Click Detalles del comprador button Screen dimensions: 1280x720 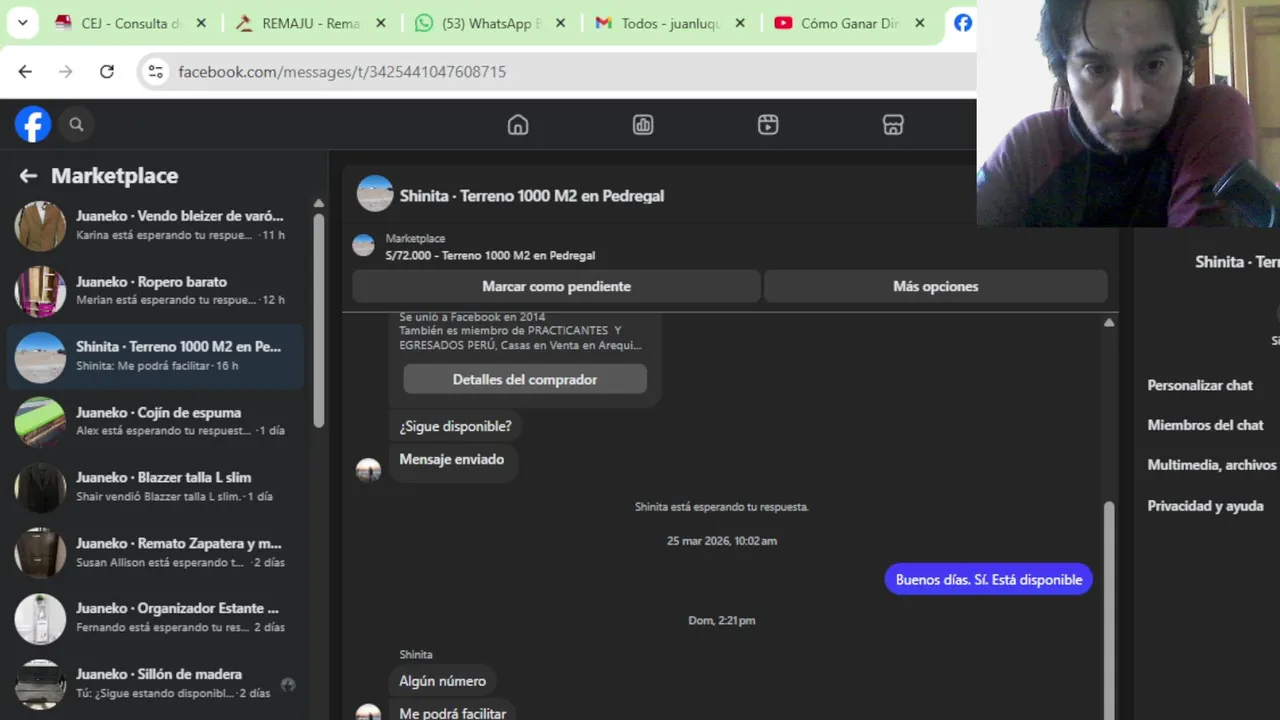525,380
